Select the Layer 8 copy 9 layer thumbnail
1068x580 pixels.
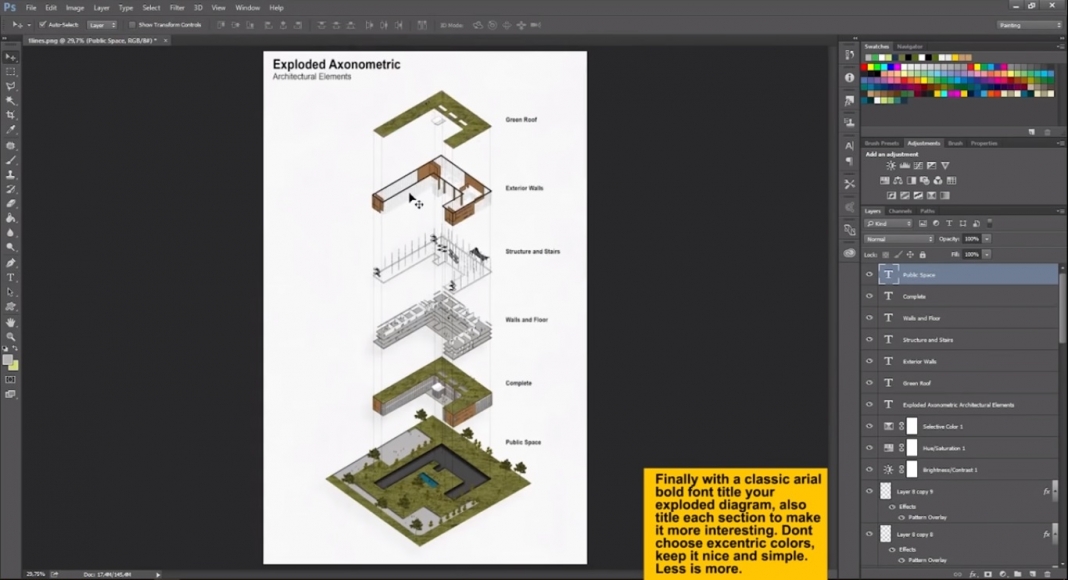pyautogui.click(x=885, y=490)
